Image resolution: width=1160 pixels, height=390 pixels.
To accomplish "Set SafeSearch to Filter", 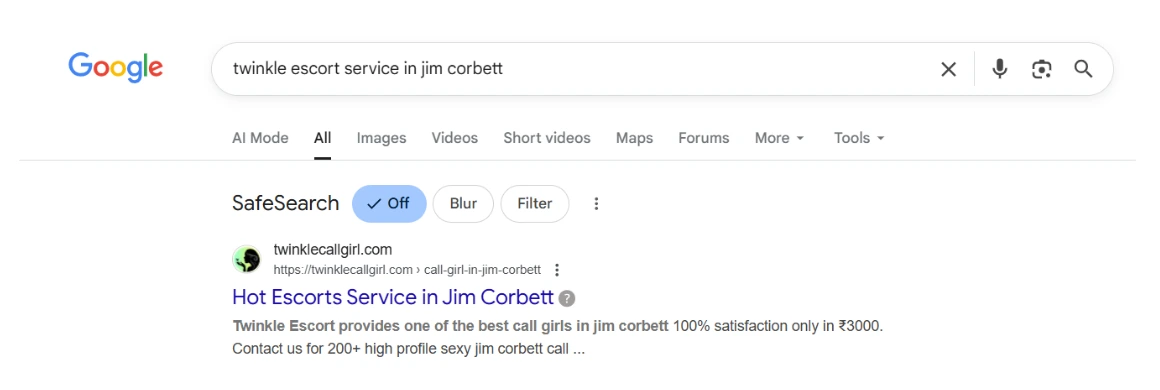I will (x=535, y=204).
